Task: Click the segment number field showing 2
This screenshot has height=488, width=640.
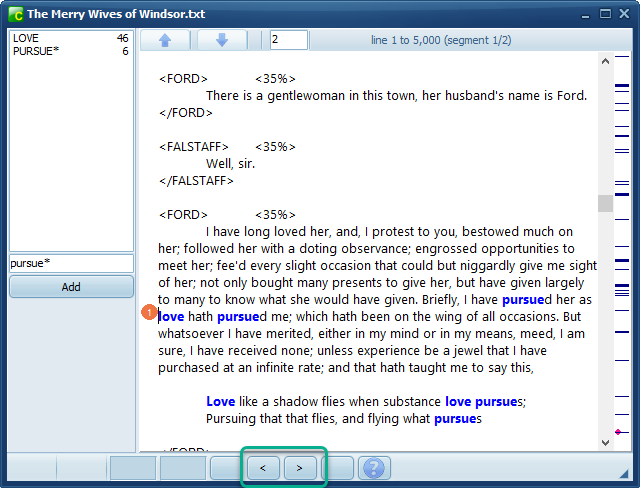Action: pyautogui.click(x=289, y=40)
